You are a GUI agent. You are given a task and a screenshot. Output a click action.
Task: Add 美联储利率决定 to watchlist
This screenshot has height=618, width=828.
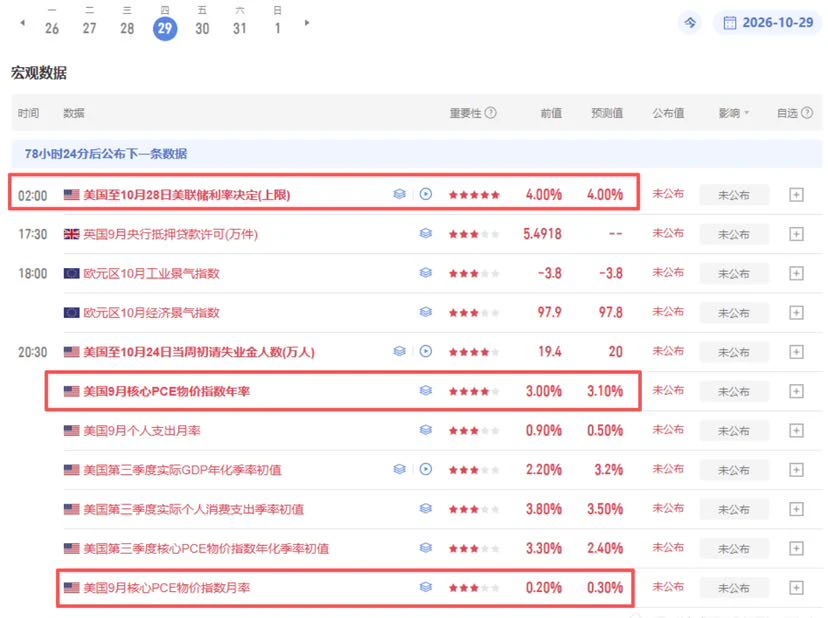(x=796, y=195)
